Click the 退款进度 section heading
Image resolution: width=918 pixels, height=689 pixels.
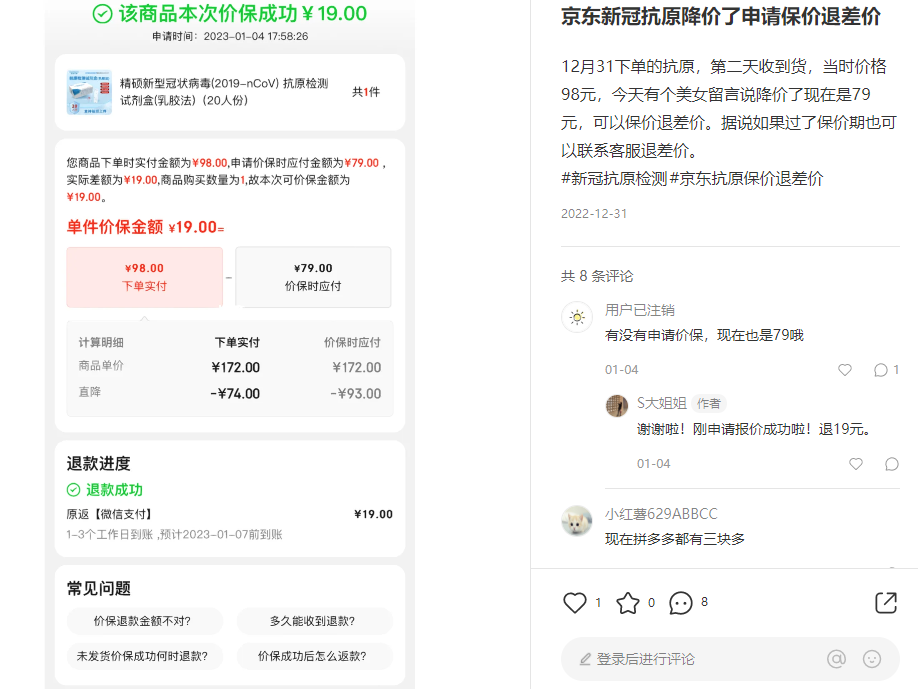(x=98, y=464)
